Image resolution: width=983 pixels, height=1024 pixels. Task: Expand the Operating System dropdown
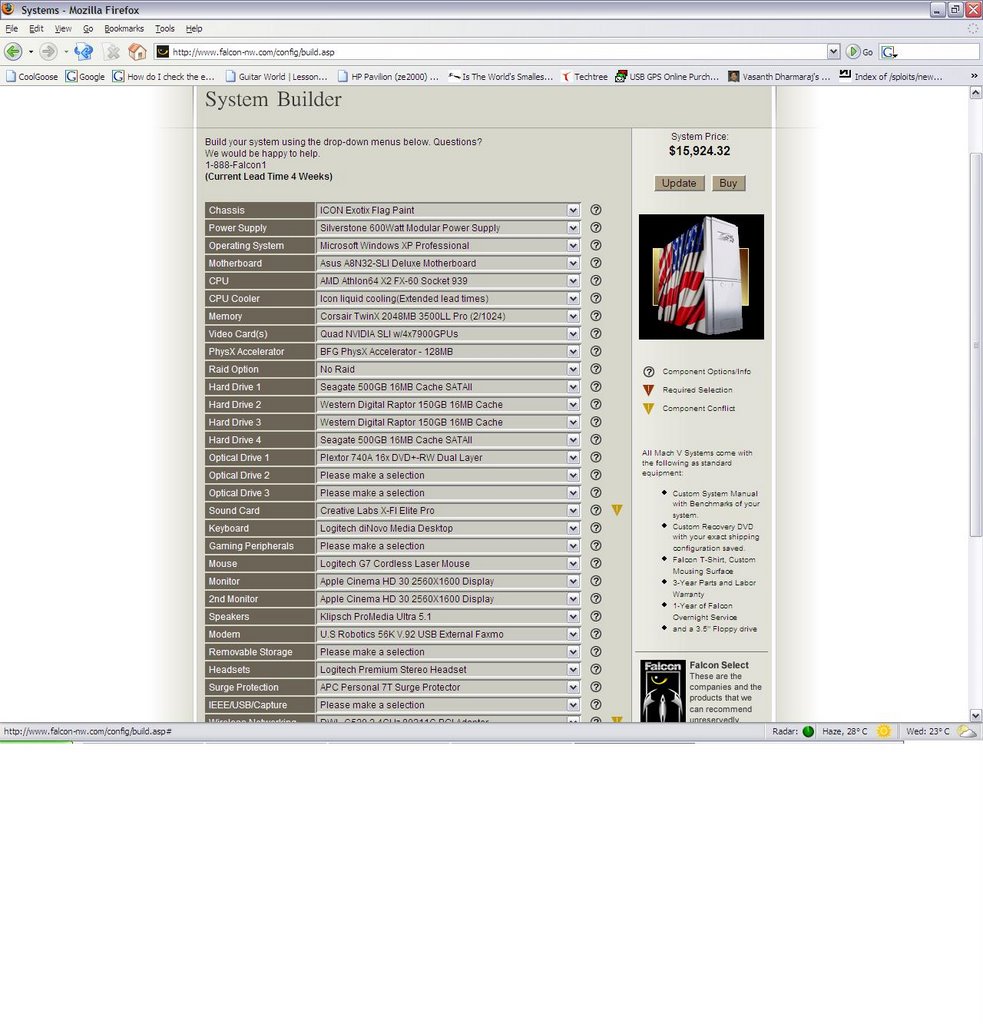(448, 246)
